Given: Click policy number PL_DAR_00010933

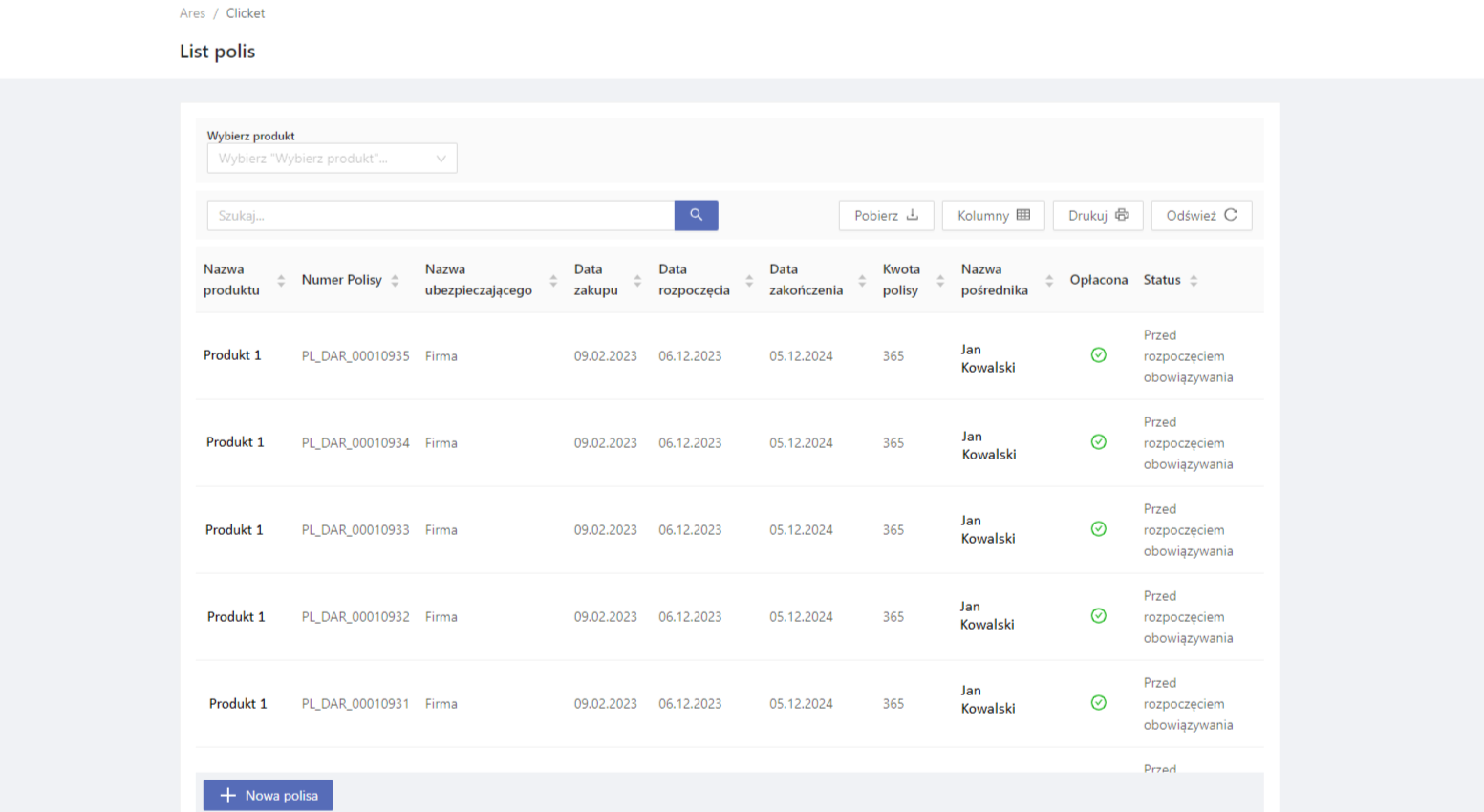Looking at the screenshot, I should [x=355, y=530].
